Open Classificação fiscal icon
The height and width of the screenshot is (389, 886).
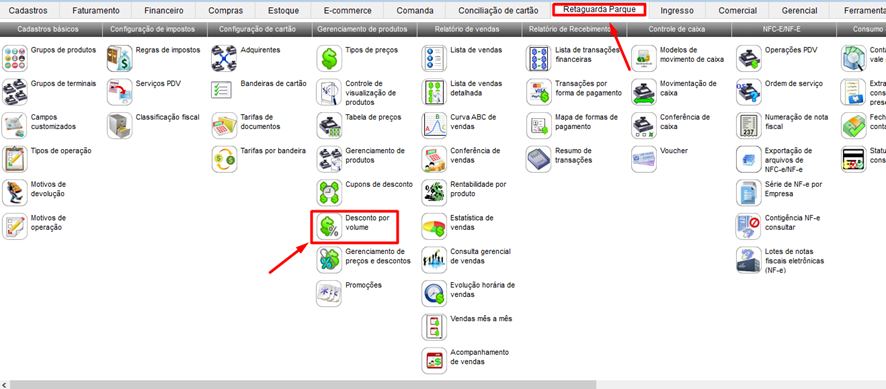[x=120, y=126]
